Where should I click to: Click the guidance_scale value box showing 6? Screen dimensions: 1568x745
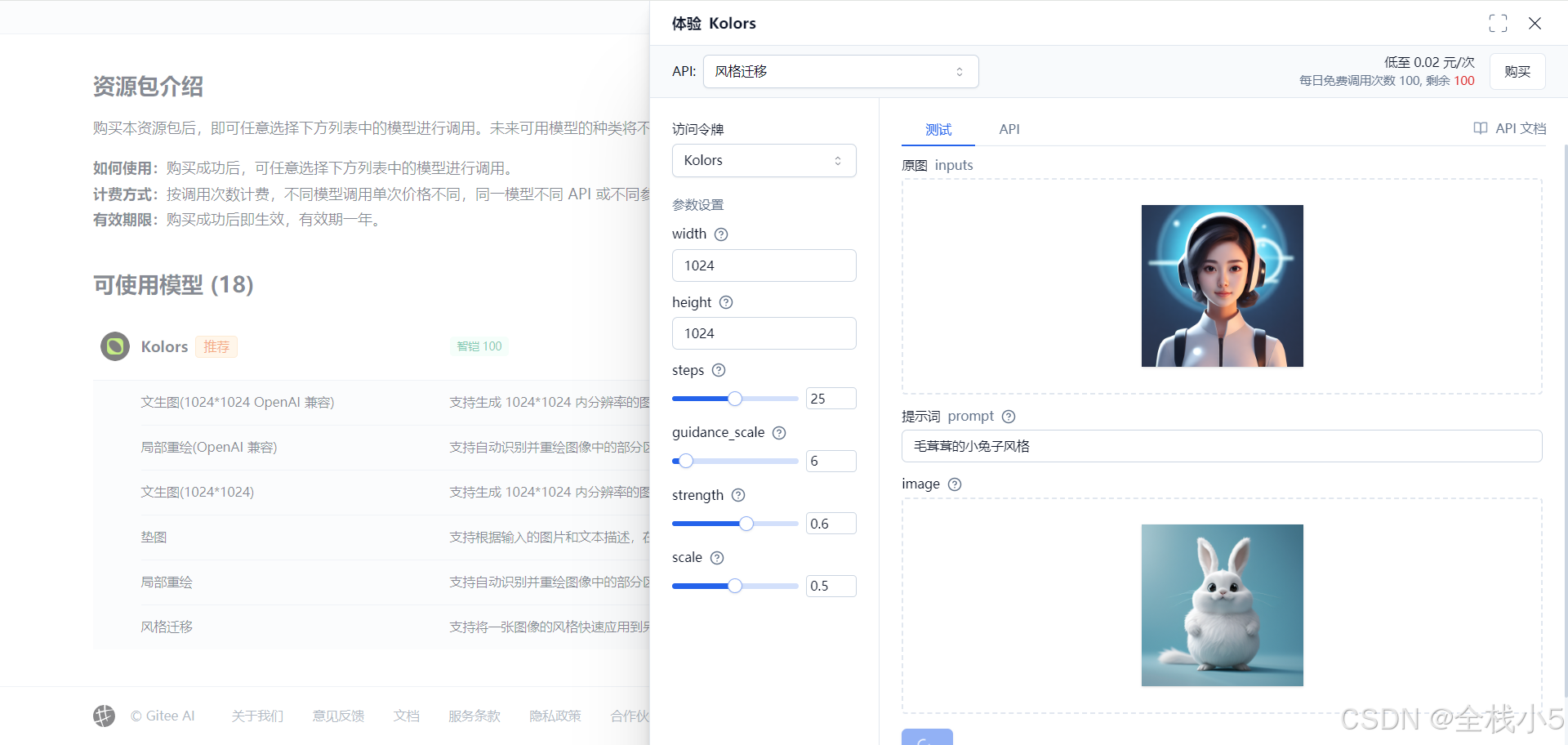pos(831,461)
